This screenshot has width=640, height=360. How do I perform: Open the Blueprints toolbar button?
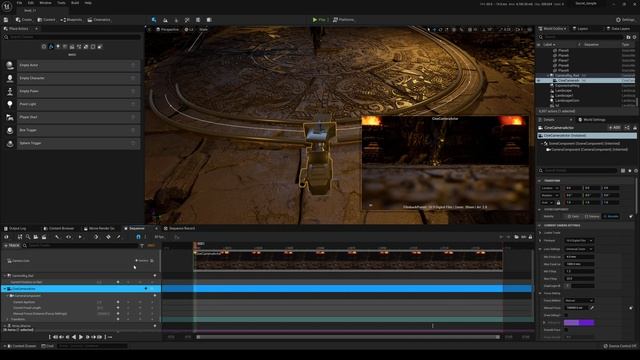pyautogui.click(x=71, y=20)
